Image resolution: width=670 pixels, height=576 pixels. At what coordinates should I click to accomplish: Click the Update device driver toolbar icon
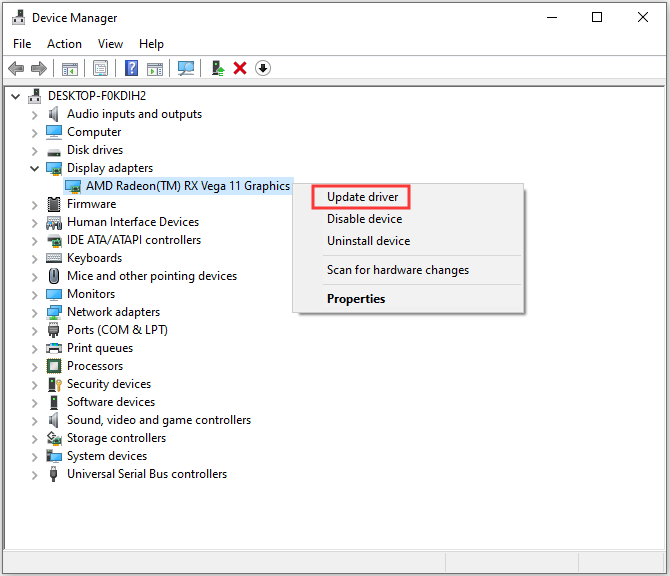[x=217, y=68]
